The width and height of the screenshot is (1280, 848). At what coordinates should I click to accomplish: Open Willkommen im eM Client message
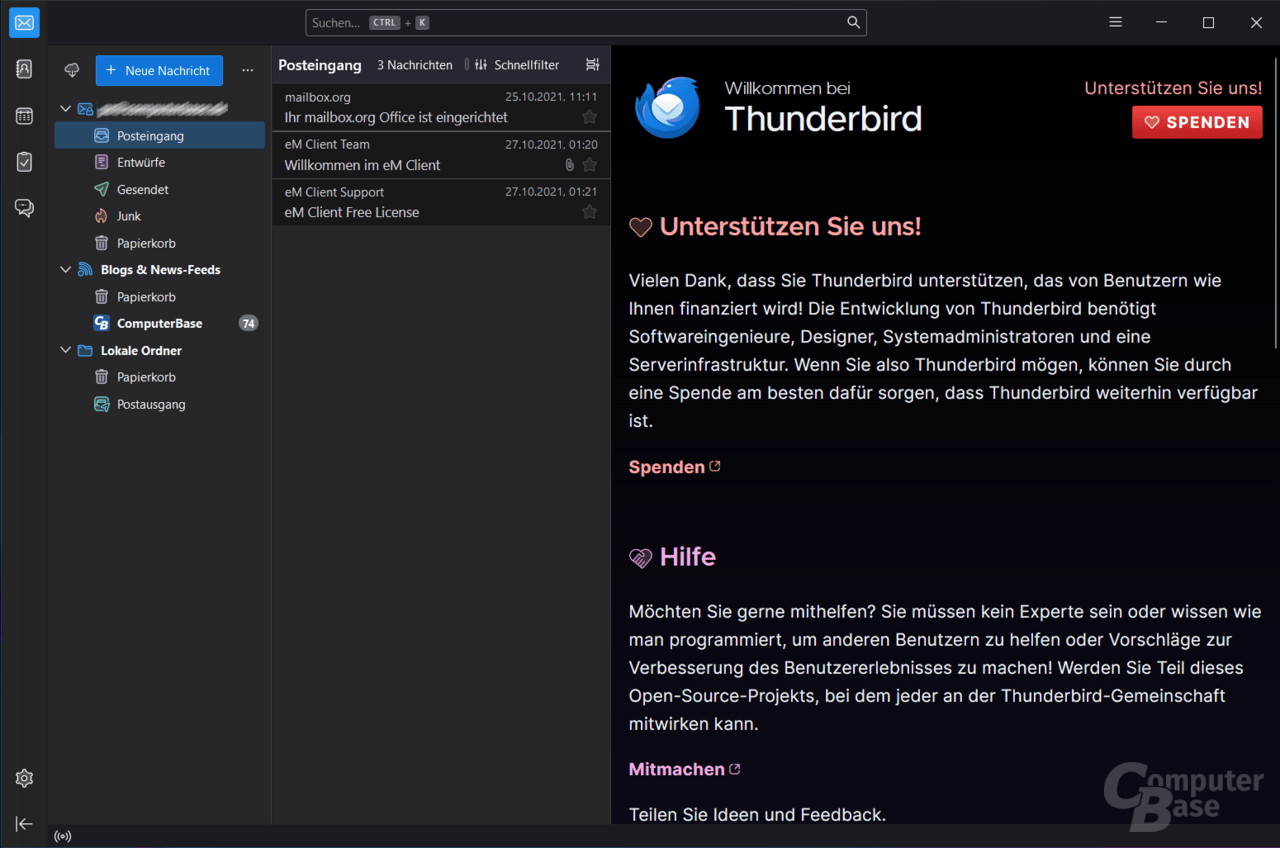coord(441,155)
